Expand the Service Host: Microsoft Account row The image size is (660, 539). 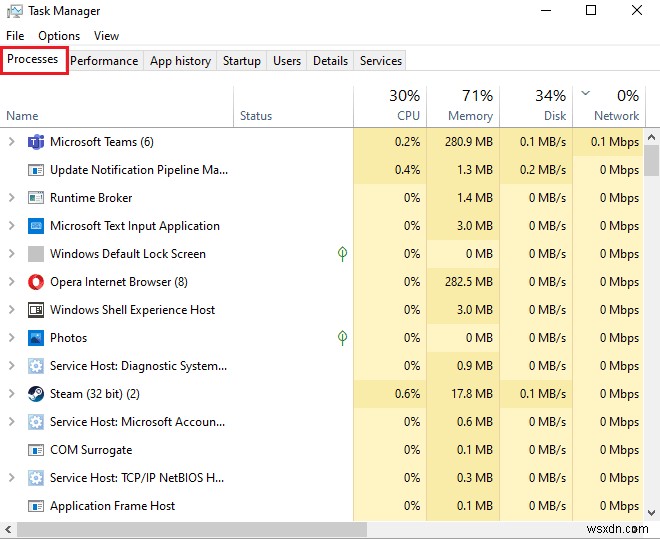[12, 422]
